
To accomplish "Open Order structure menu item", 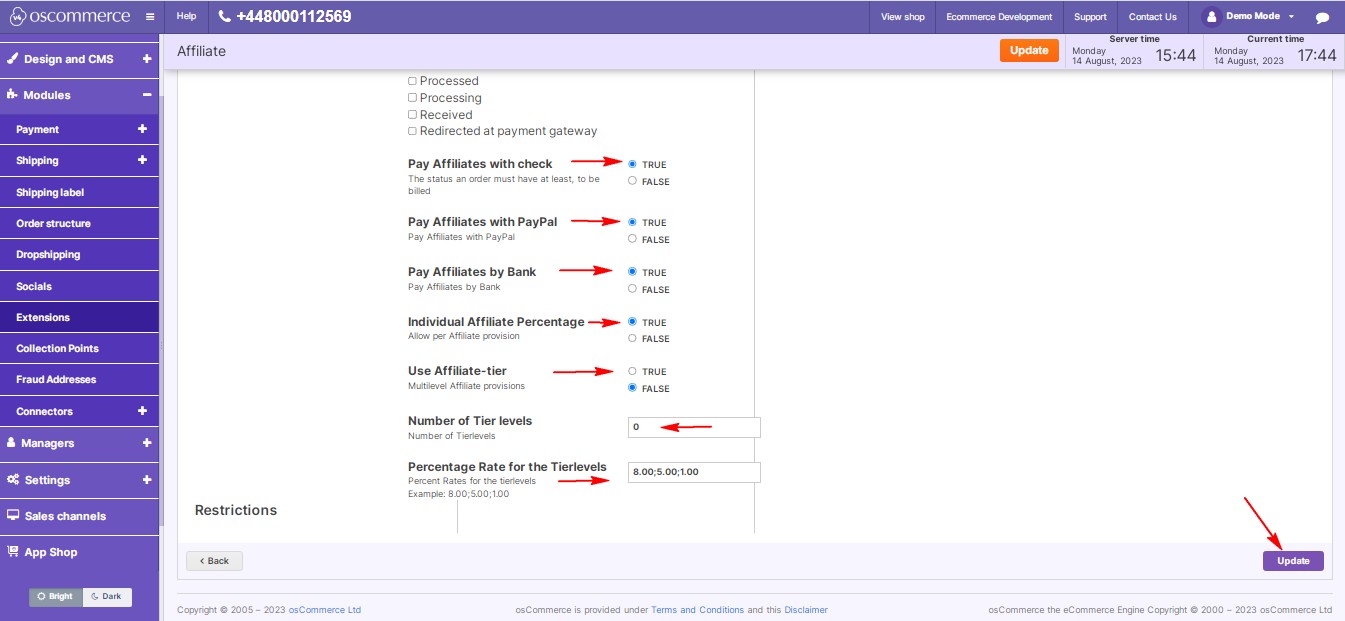I will click(x=79, y=223).
